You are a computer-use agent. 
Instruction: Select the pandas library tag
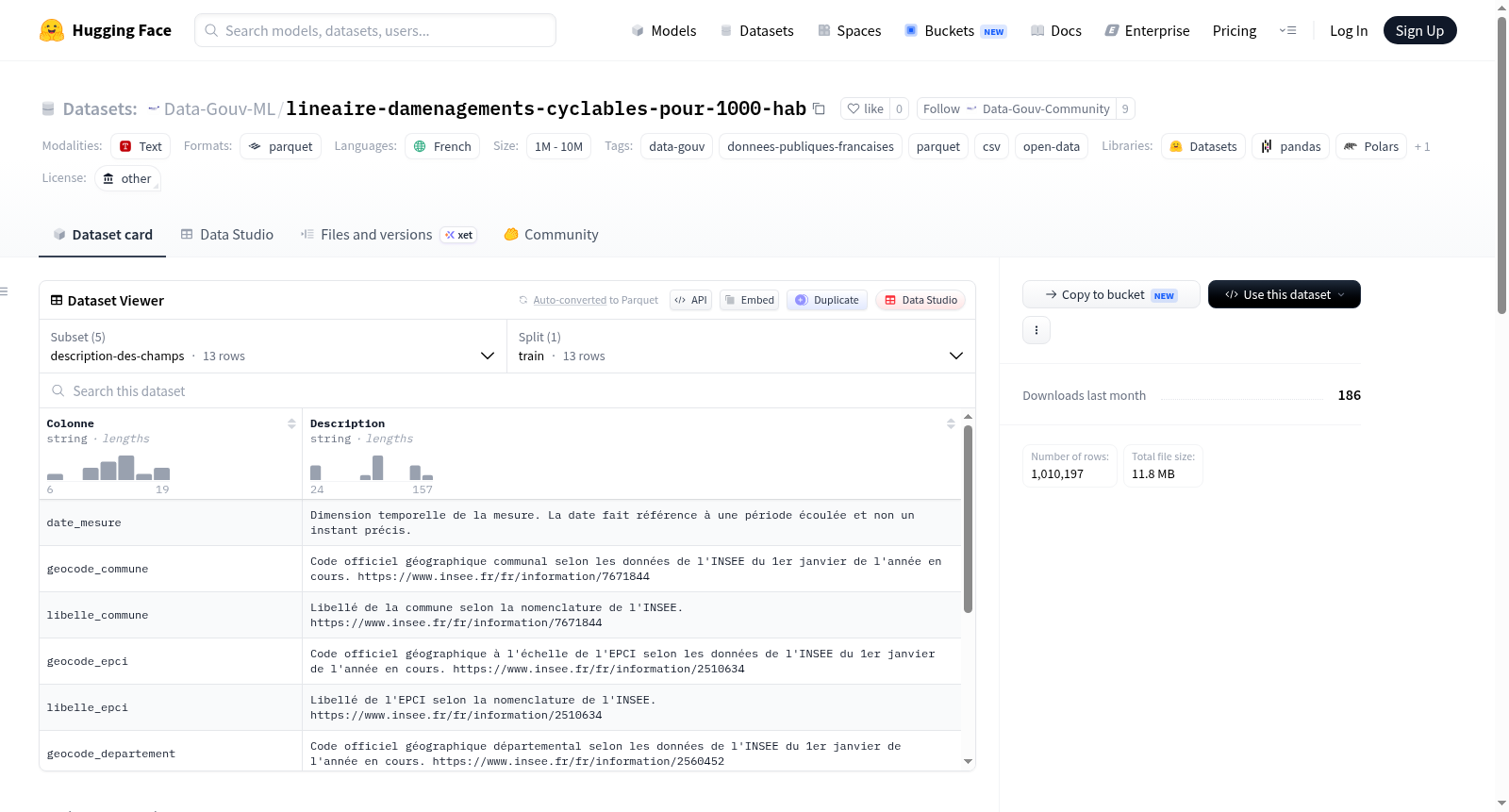[x=1290, y=146]
